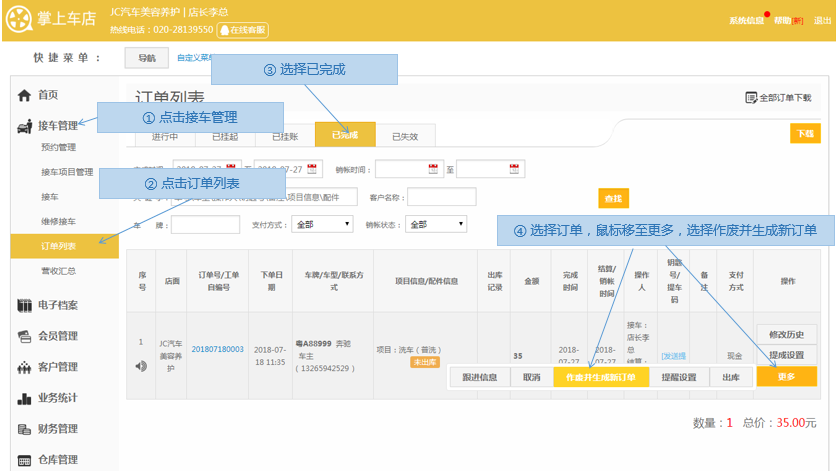Open the 更多 actions menu
This screenshot has width=836, height=471.
786,377
